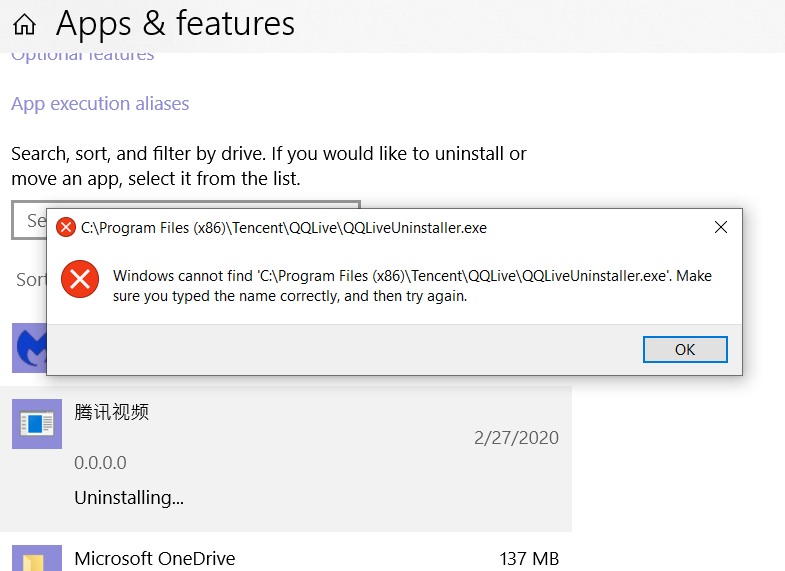Image resolution: width=785 pixels, height=571 pixels.
Task: Open the Sort by dropdown behind the dialog
Action: 31,279
